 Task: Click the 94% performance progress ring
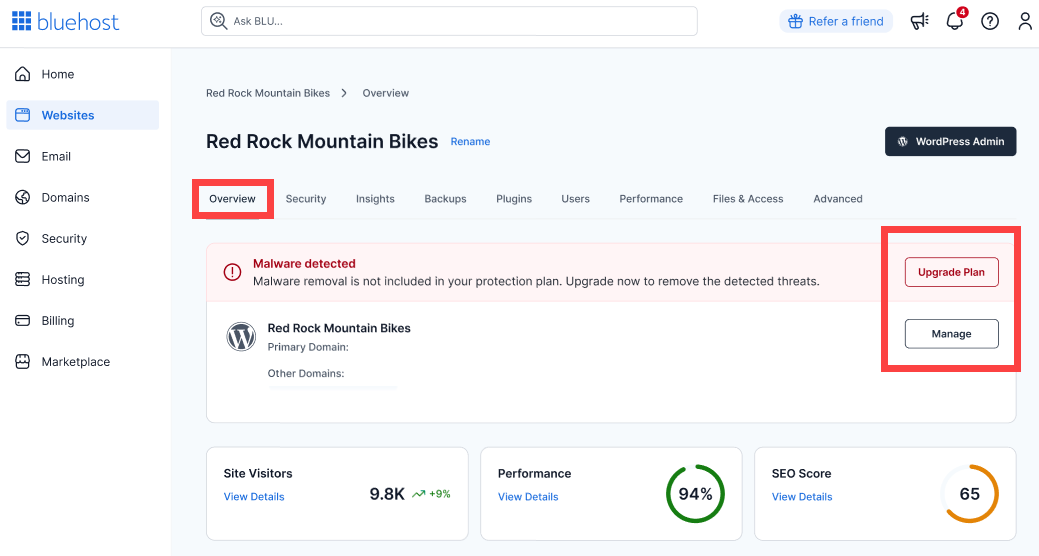tap(695, 494)
